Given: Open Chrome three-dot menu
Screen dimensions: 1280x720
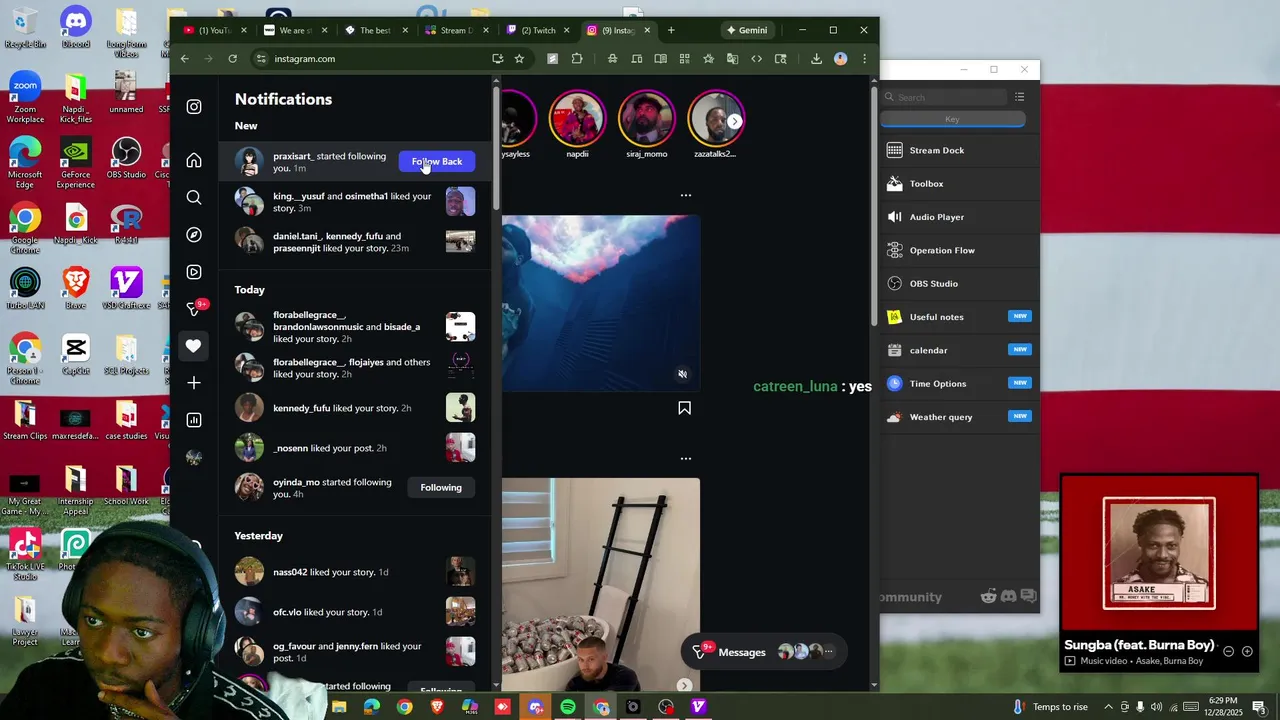Looking at the screenshot, I should click(x=864, y=59).
